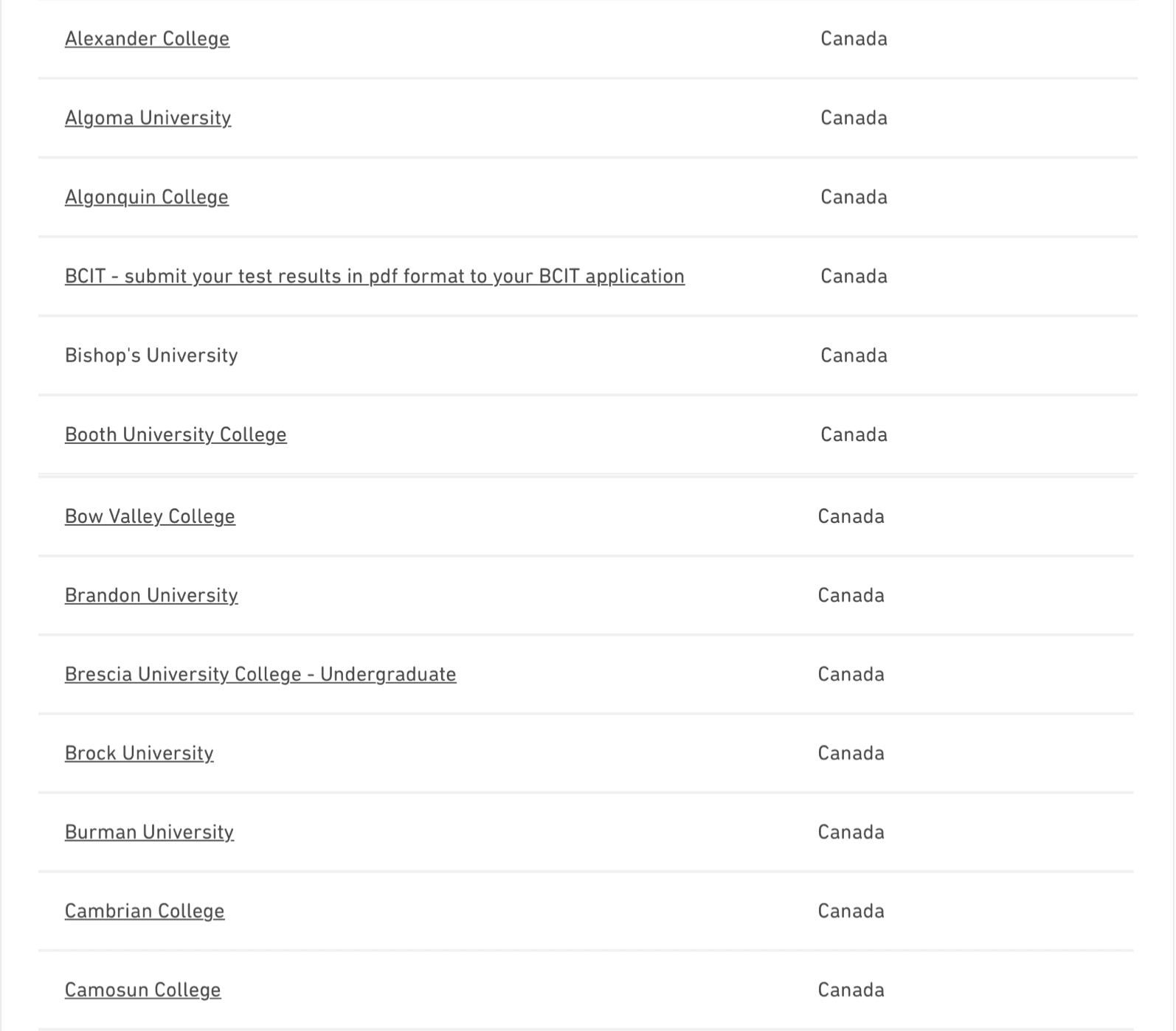Open Brandon University link
Image resolution: width=1176 pixels, height=1031 pixels.
[151, 595]
